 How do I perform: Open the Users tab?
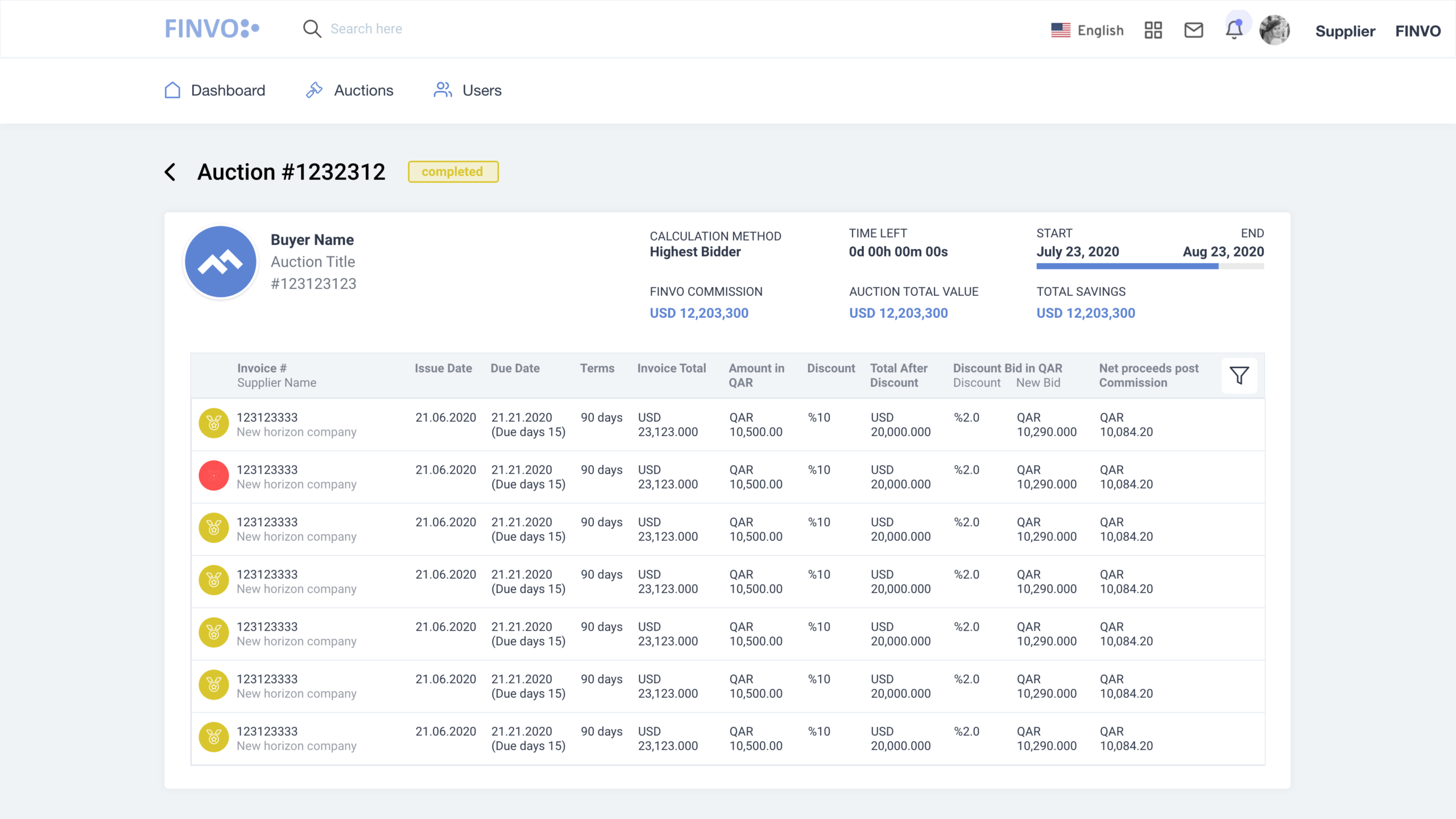[x=468, y=90]
